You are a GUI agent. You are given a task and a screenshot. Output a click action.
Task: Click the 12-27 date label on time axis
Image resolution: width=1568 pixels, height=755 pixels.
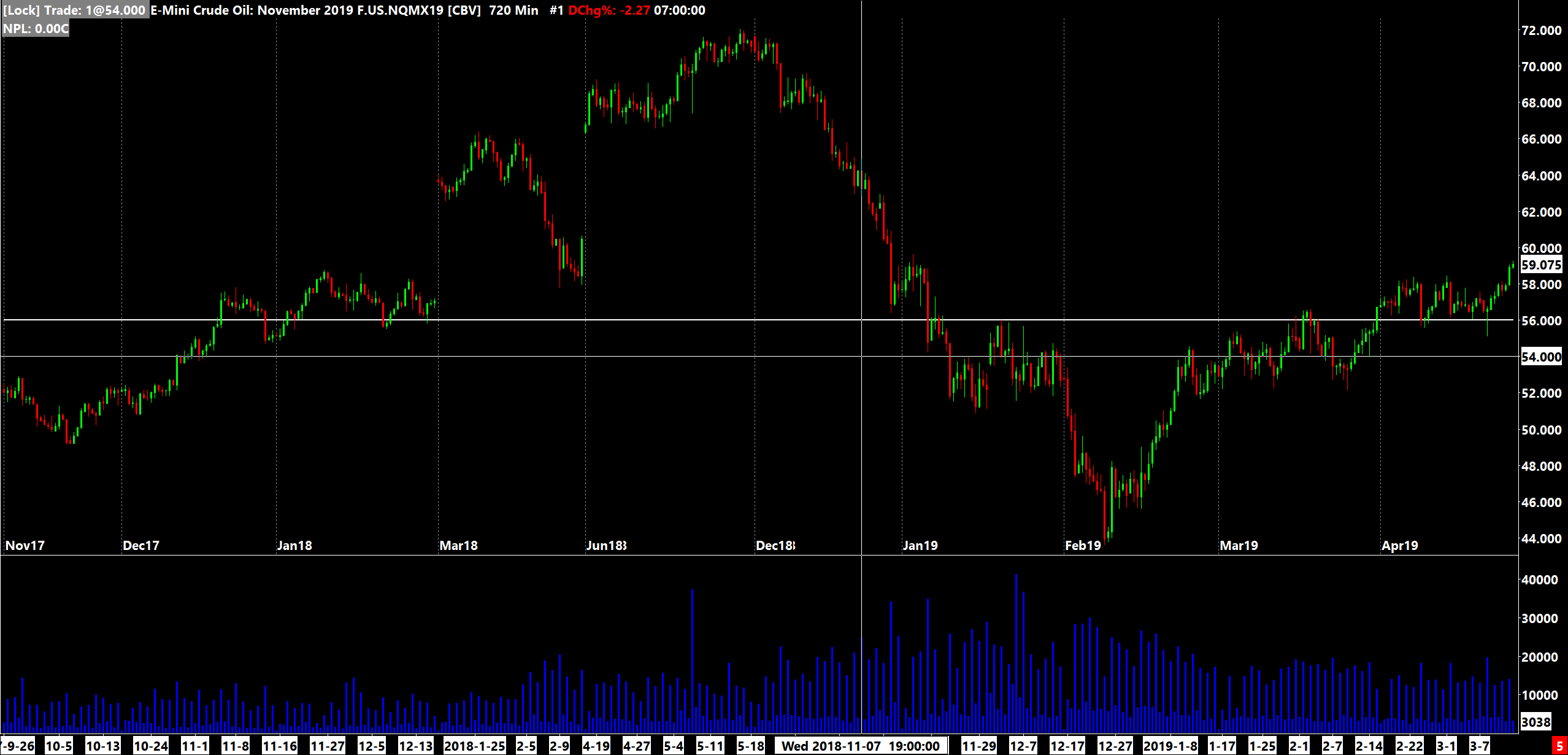[x=1115, y=746]
